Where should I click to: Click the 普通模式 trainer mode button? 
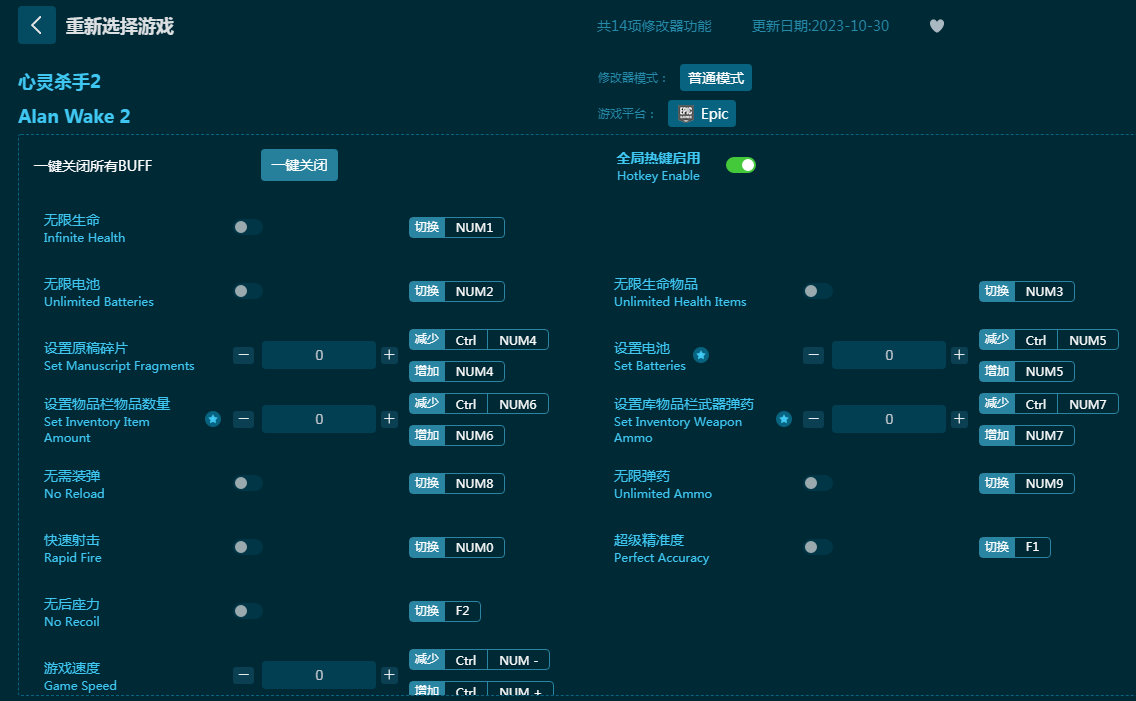(716, 77)
